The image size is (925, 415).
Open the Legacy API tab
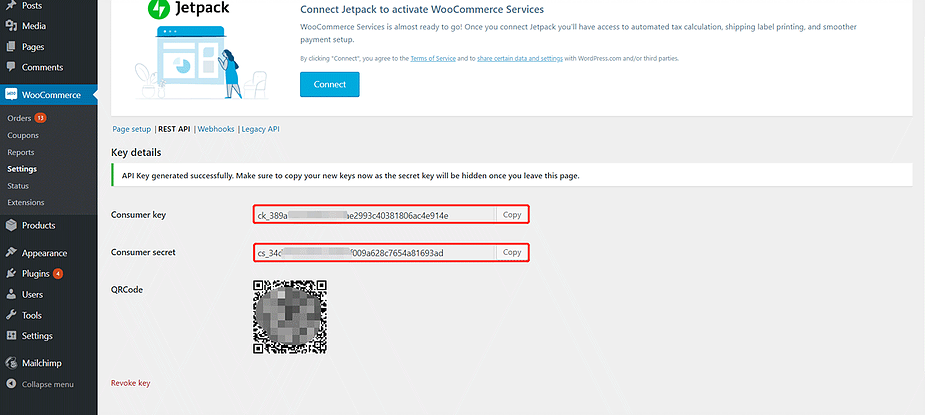[260, 129]
